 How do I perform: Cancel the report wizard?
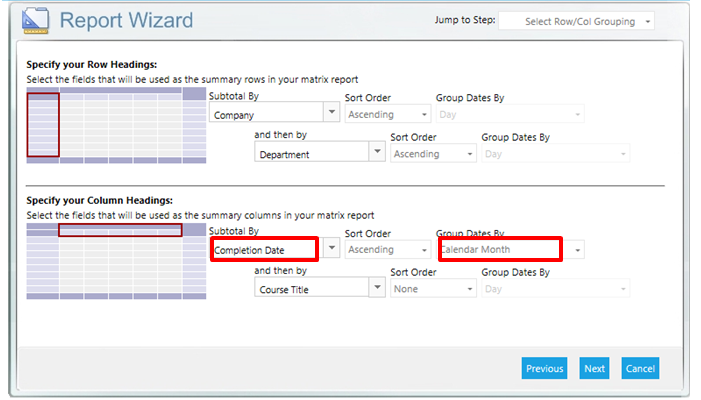640,368
